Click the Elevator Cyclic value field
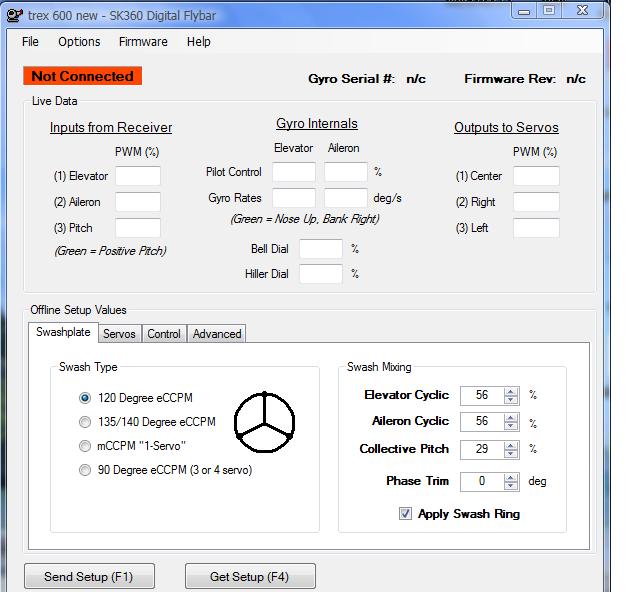 (x=482, y=395)
